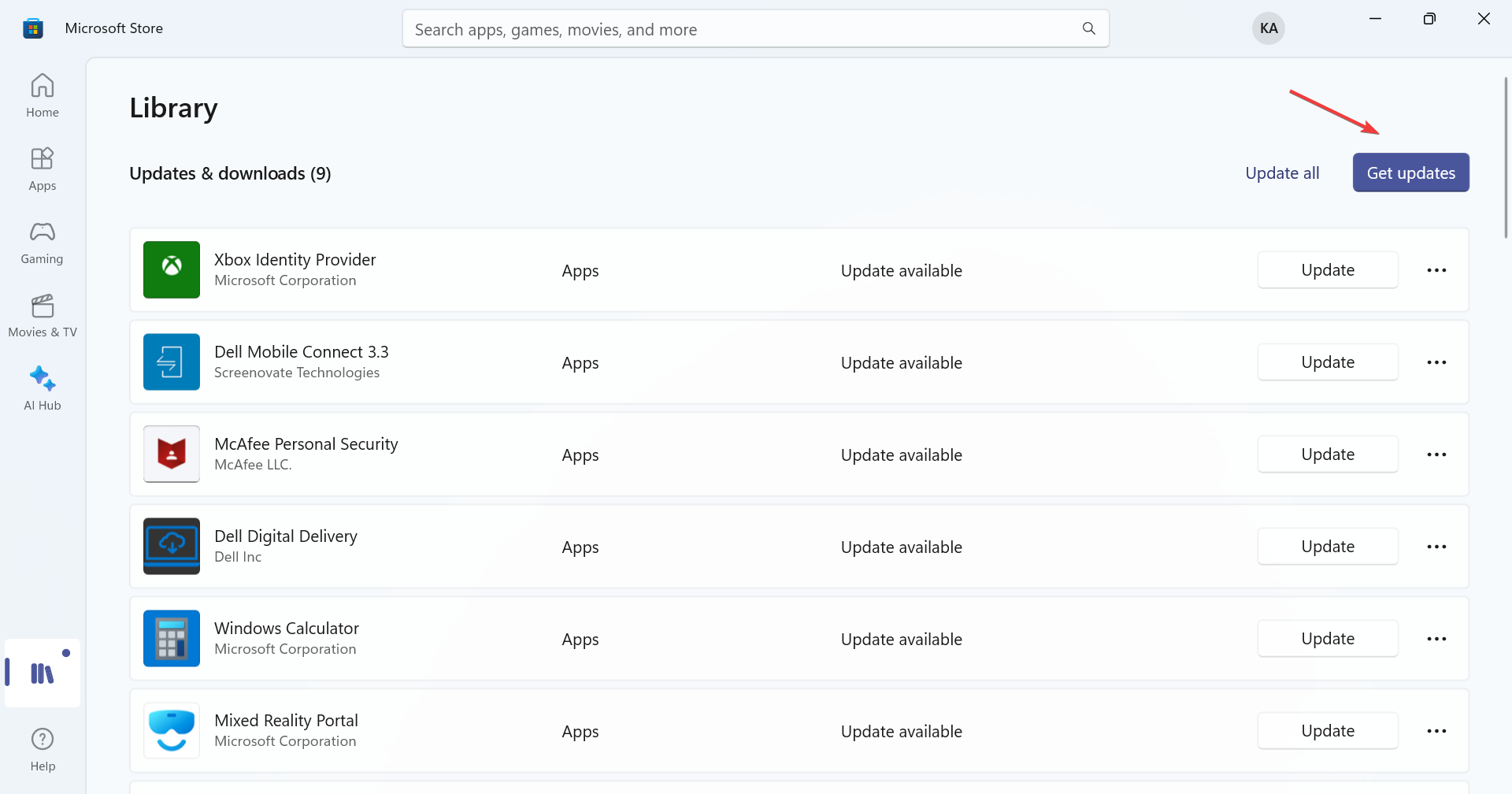Open more options for Mixed Reality Portal
Image resolution: width=1512 pixels, height=794 pixels.
click(1436, 731)
